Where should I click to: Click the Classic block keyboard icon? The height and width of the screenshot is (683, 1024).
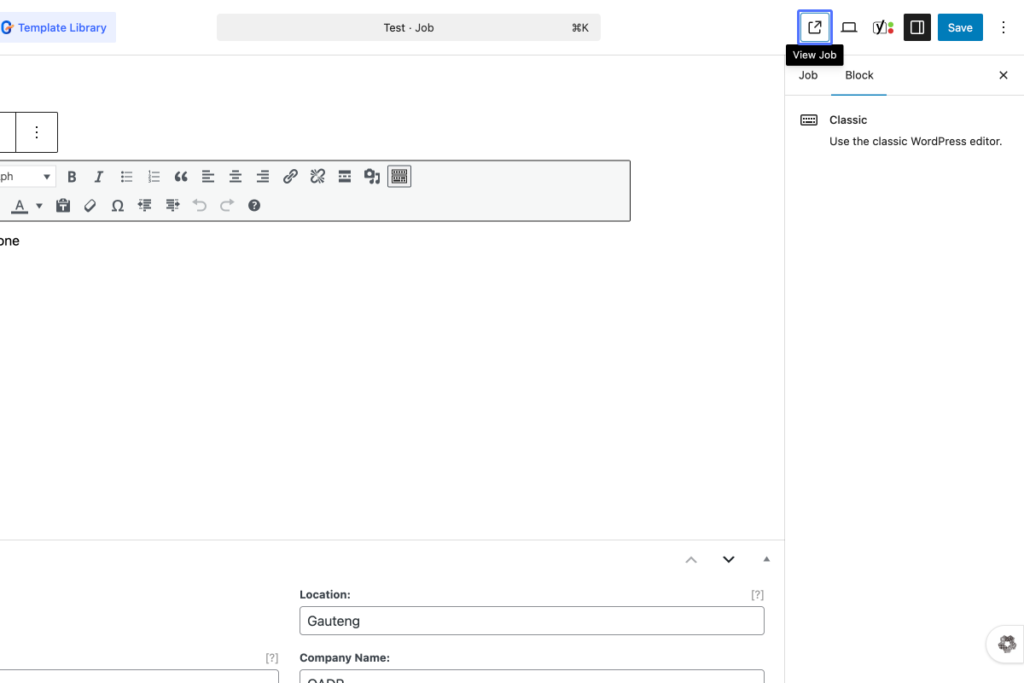pos(808,120)
